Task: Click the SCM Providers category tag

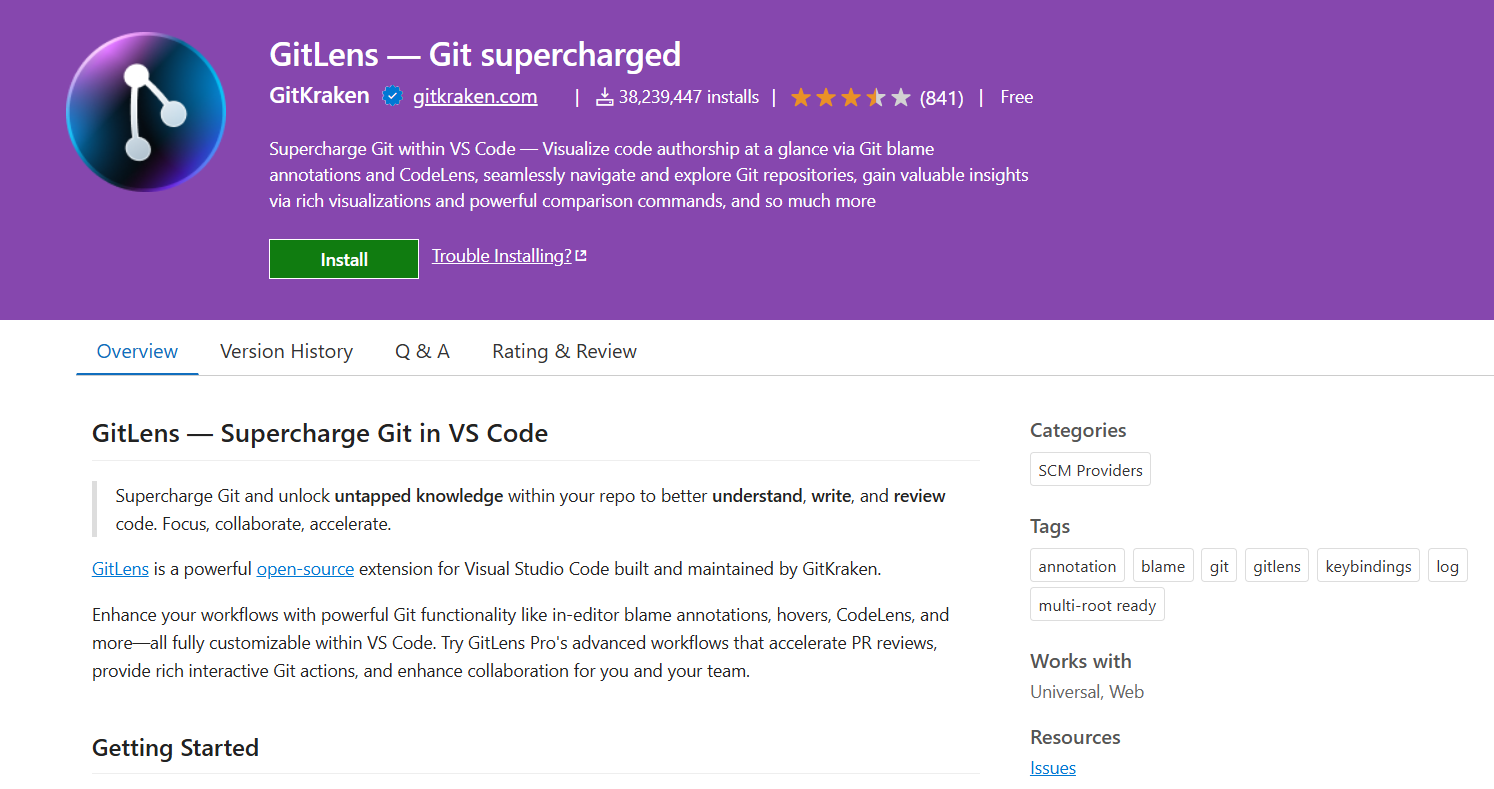Action: 1090,470
